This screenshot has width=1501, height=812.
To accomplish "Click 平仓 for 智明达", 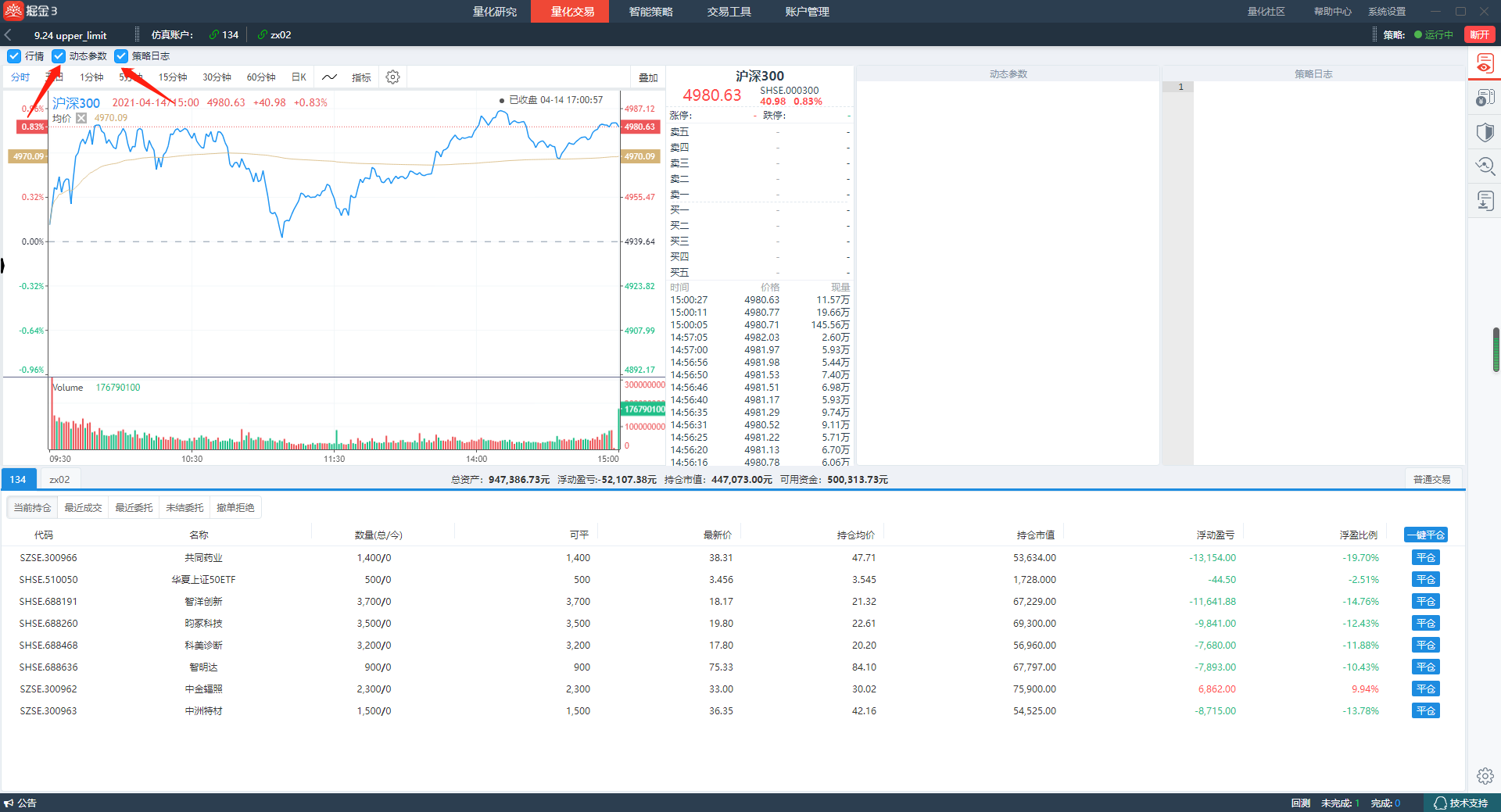I will click(x=1426, y=667).
